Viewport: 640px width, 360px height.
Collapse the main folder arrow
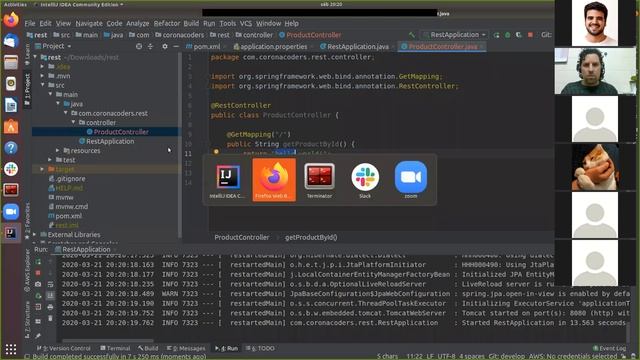[51, 95]
